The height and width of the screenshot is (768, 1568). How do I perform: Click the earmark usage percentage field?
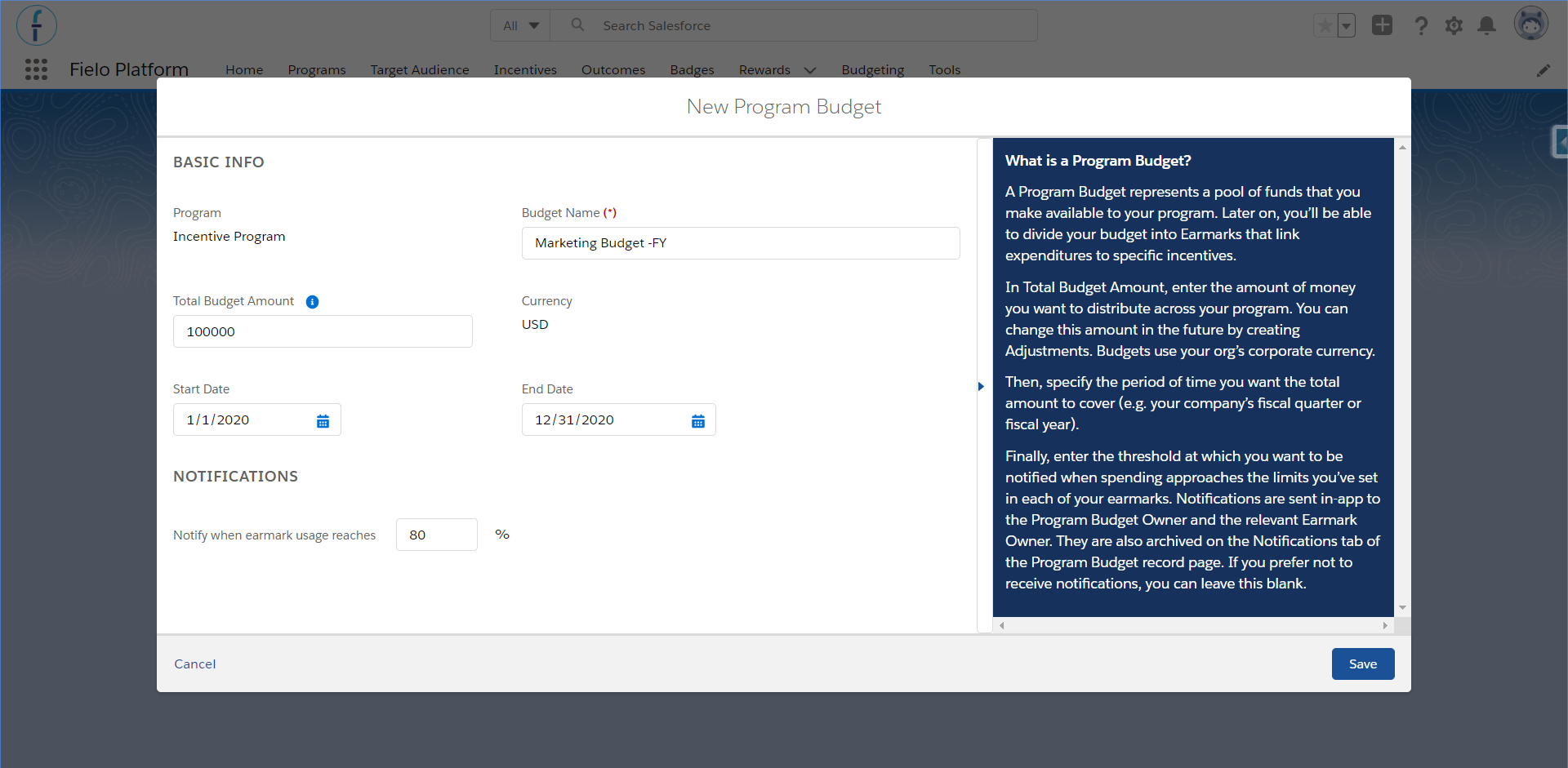pyautogui.click(x=437, y=535)
